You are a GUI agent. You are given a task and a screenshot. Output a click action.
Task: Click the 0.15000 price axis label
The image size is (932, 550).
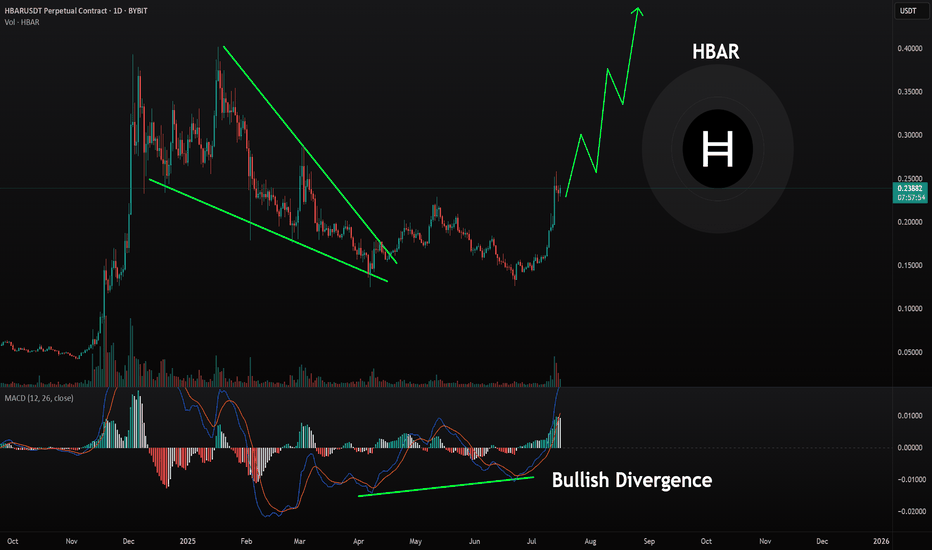[x=910, y=266]
